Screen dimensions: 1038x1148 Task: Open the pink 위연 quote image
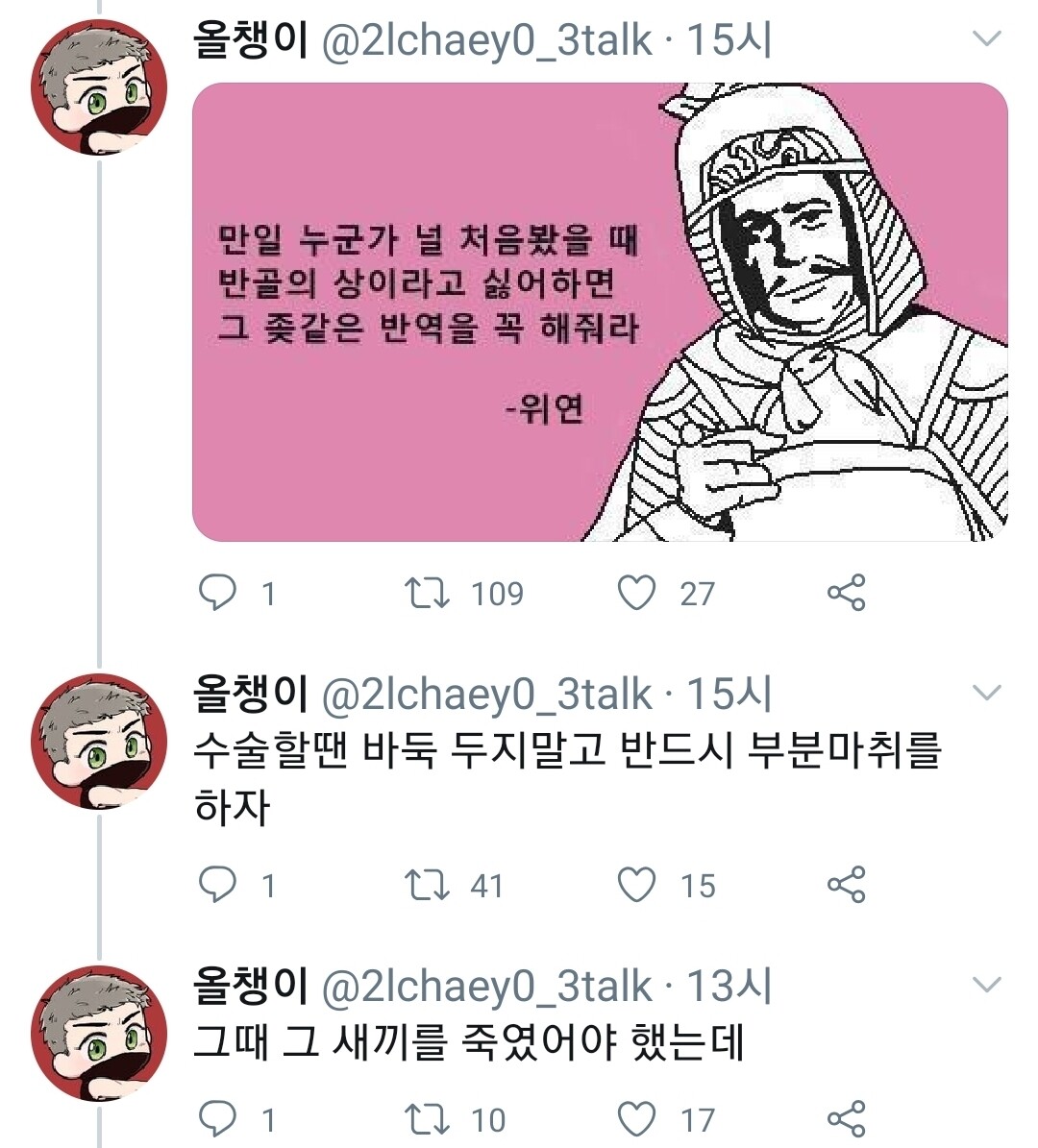pos(600,312)
